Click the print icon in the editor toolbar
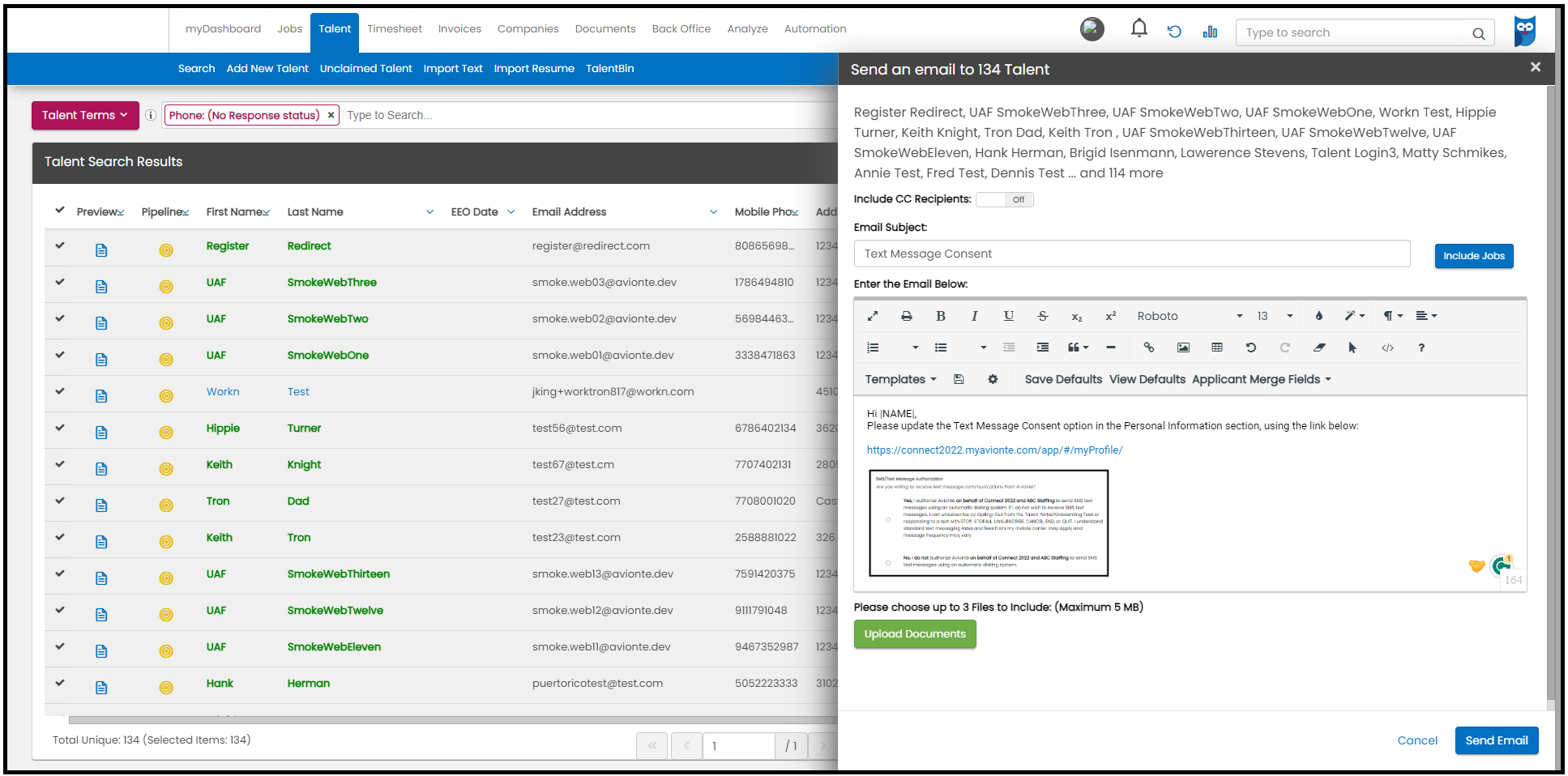The height and width of the screenshot is (776, 1568). [906, 316]
